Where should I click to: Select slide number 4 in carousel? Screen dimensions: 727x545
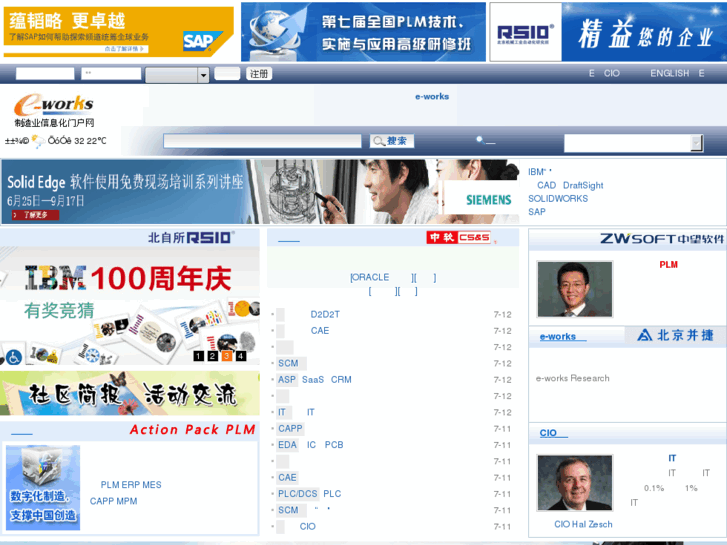coord(241,356)
